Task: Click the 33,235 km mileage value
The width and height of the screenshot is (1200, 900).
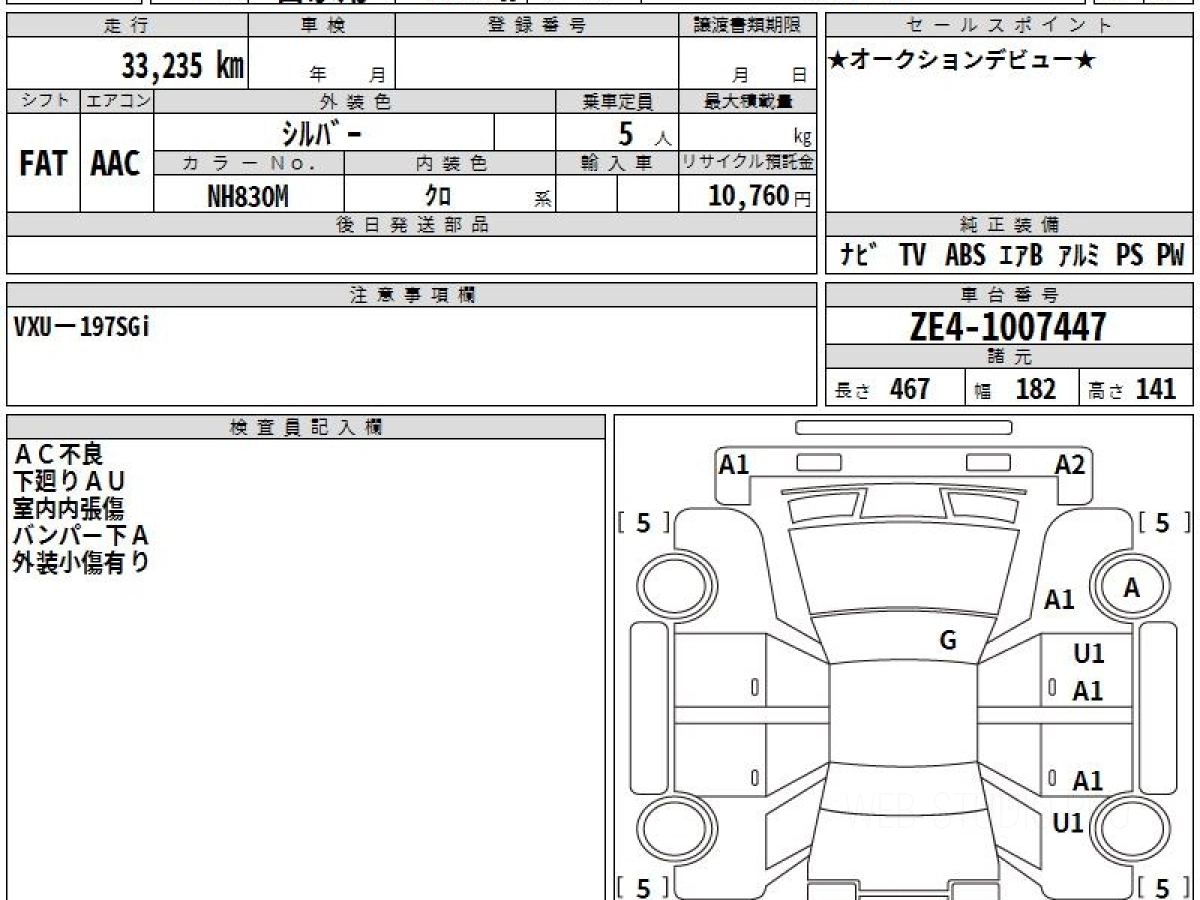Action: 182,67
